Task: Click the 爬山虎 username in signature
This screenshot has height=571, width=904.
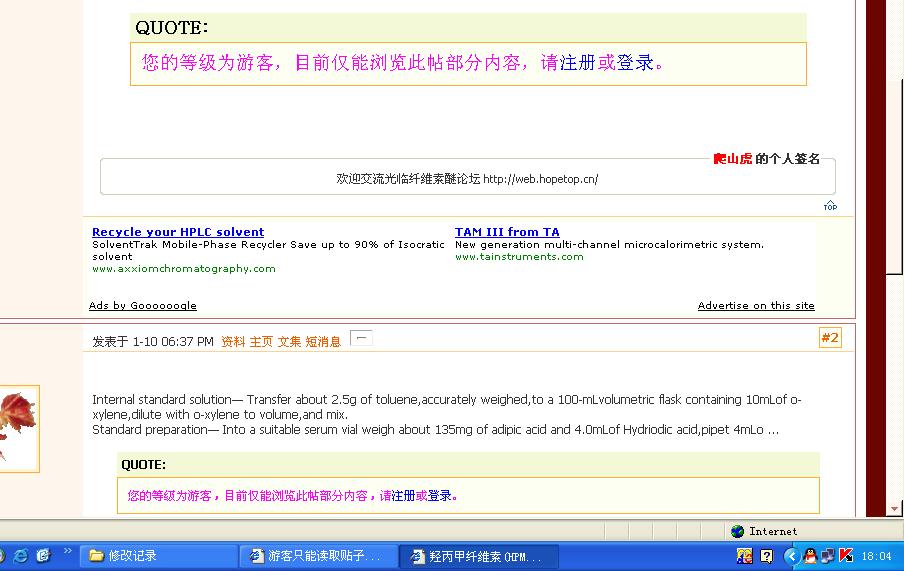Action: pyautogui.click(x=733, y=159)
